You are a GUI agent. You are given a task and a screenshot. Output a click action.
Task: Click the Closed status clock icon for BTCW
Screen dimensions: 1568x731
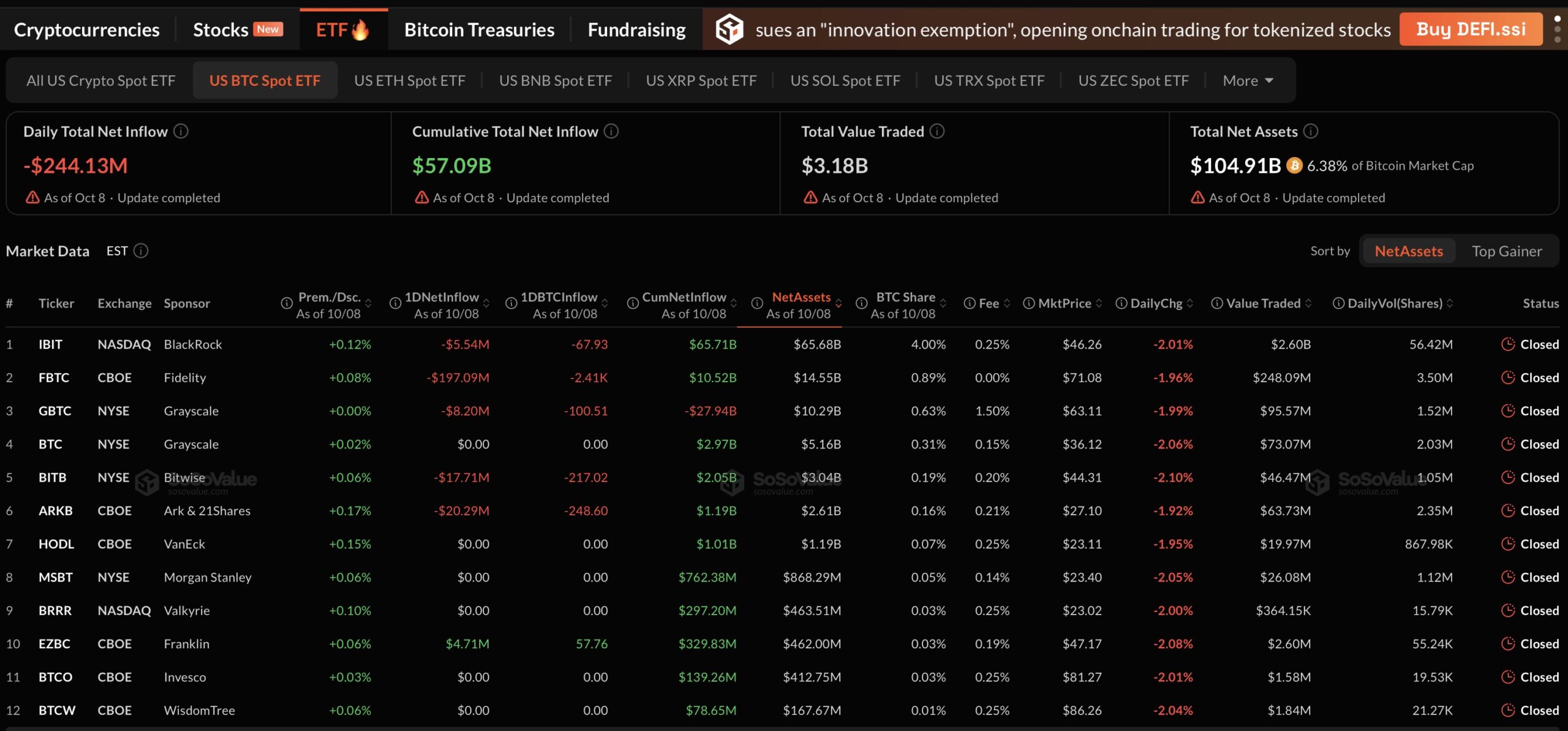(1508, 710)
